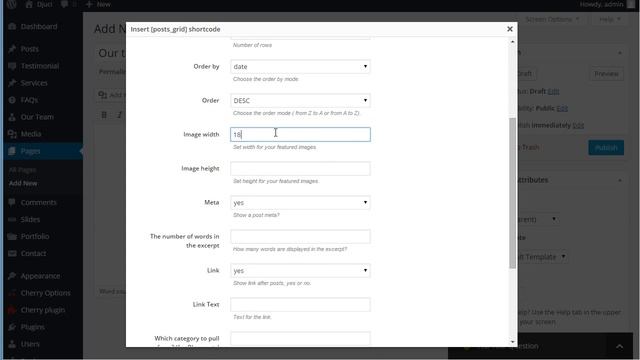The height and width of the screenshot is (360, 640).
Task: Open Appearance in the sidebar
Action: (x=40, y=276)
